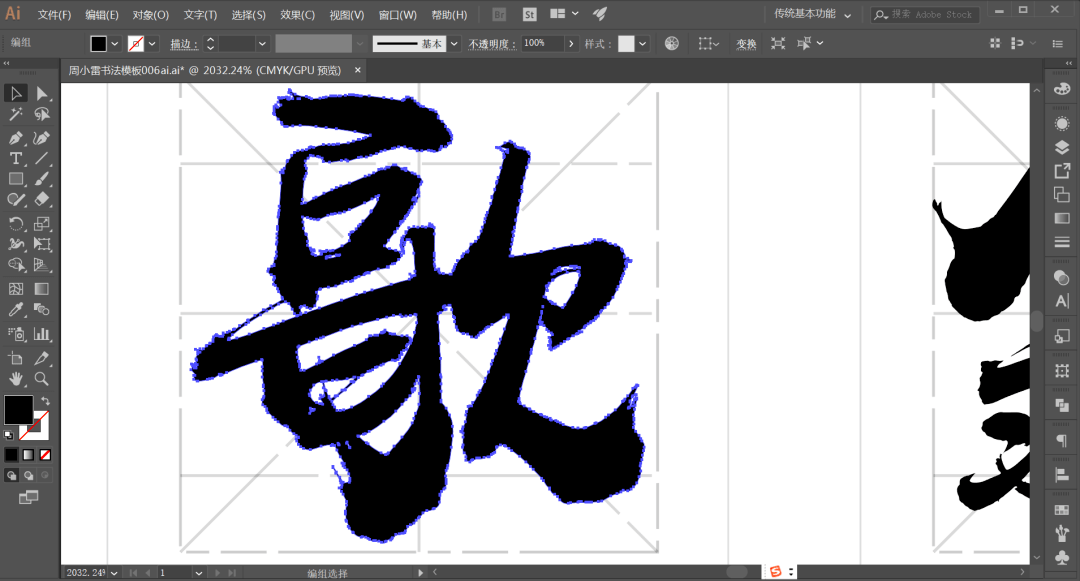This screenshot has height=581, width=1080.
Task: Pick the Pen tool
Action: (x=16, y=137)
